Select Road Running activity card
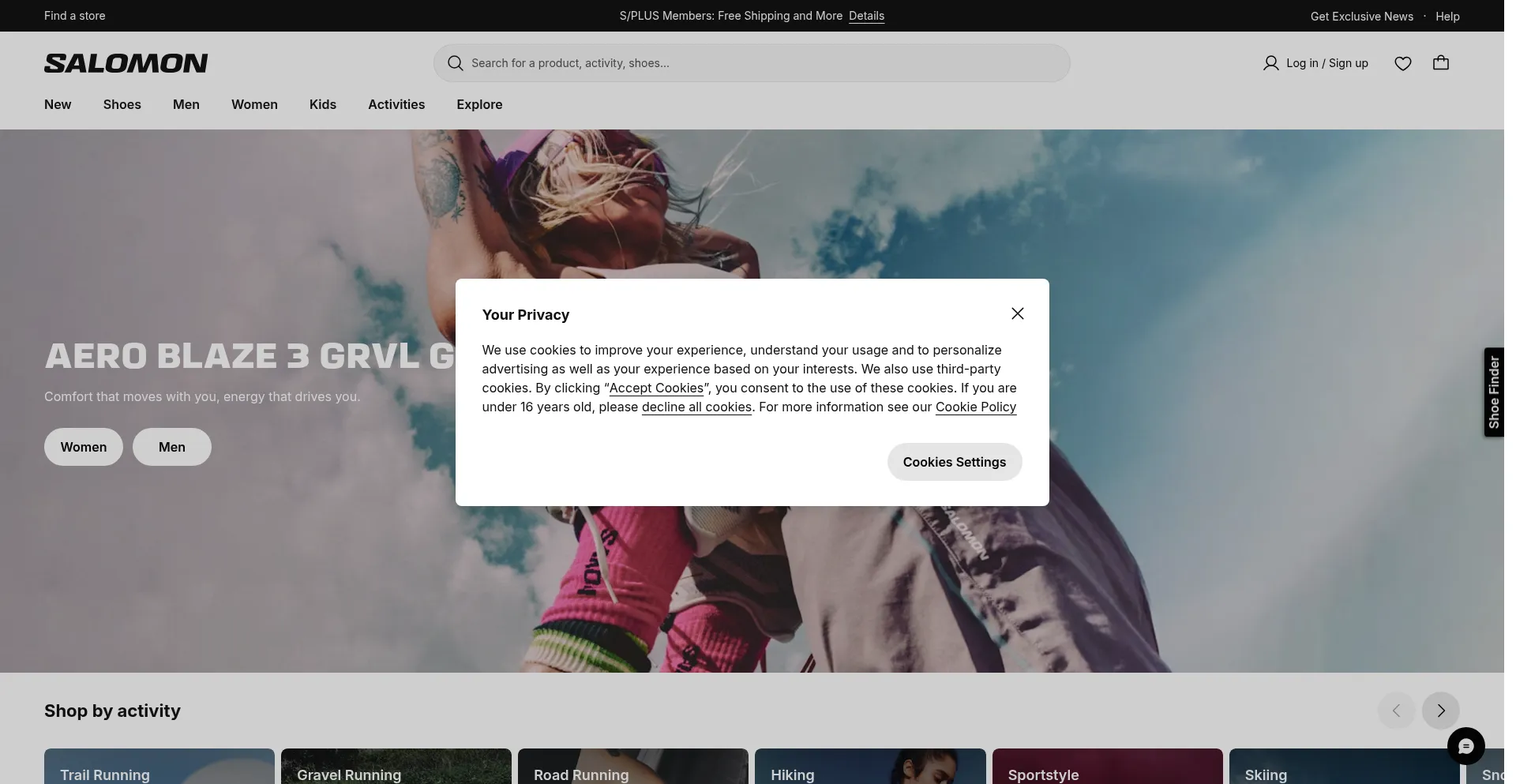 (x=633, y=767)
